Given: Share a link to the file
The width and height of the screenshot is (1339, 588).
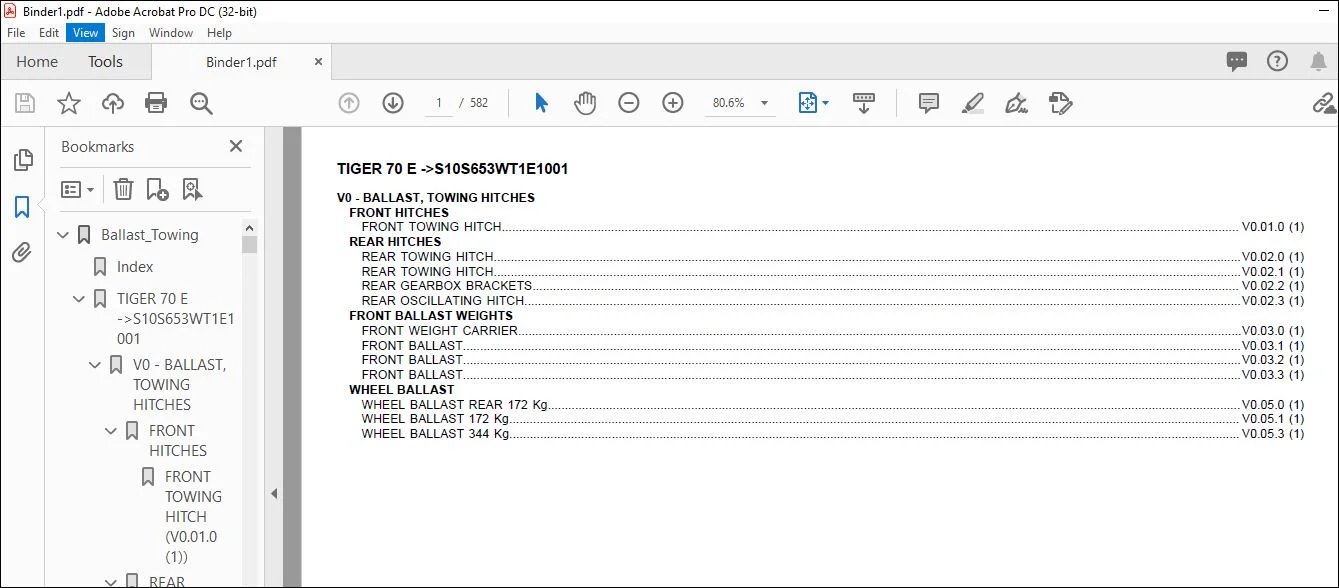Looking at the screenshot, I should click(1324, 103).
